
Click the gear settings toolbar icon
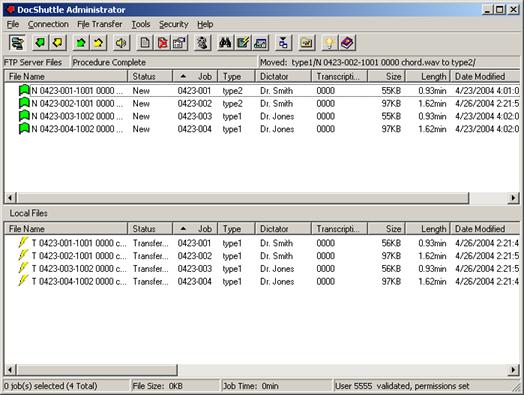pos(202,43)
